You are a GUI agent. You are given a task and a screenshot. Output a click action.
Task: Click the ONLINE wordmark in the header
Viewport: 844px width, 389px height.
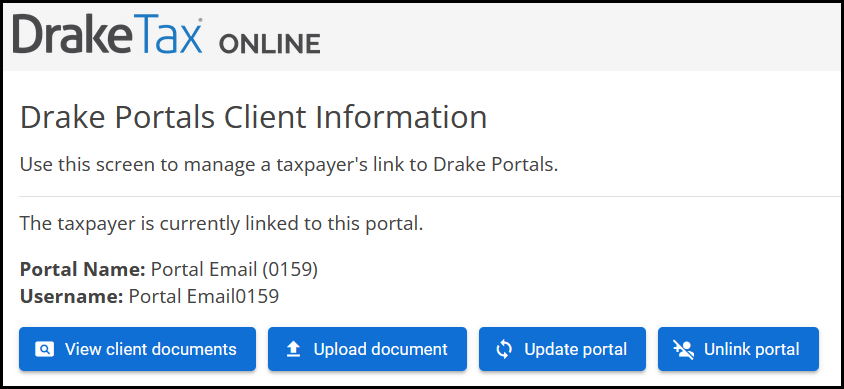click(x=269, y=44)
